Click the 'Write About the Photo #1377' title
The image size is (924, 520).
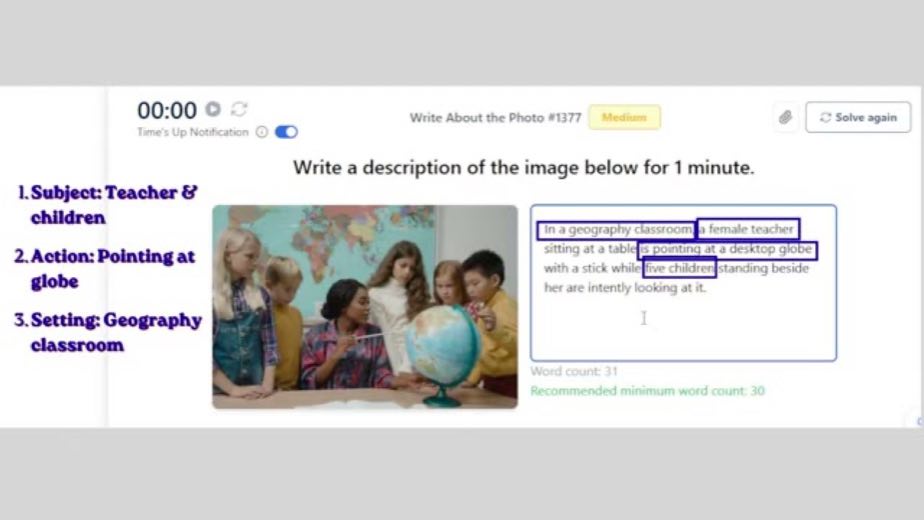tap(496, 117)
